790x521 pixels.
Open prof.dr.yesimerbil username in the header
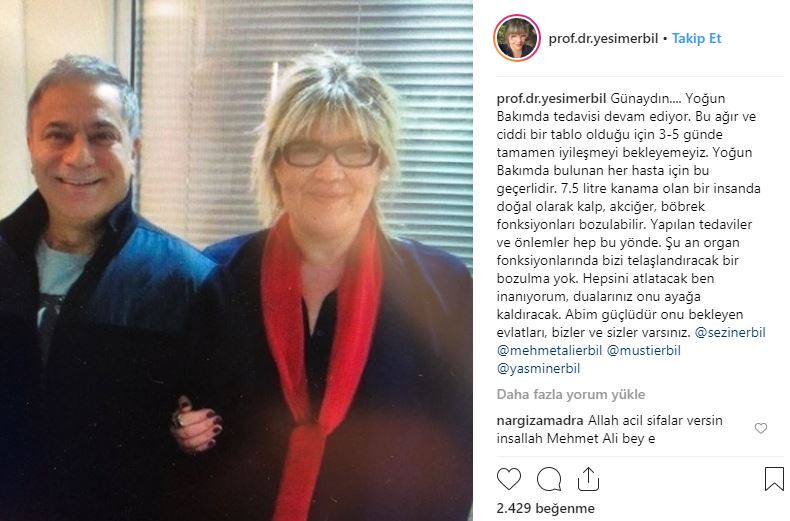[603, 38]
